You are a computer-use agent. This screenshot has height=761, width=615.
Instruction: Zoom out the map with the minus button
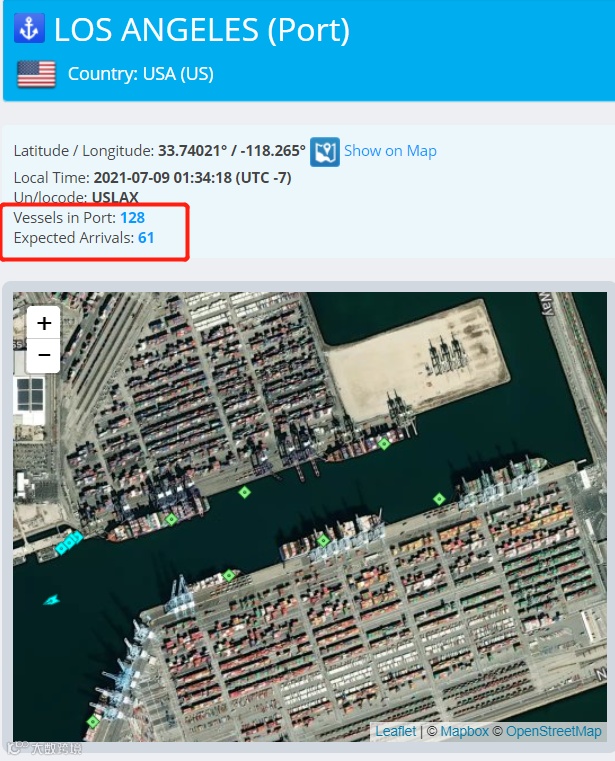tap(44, 356)
